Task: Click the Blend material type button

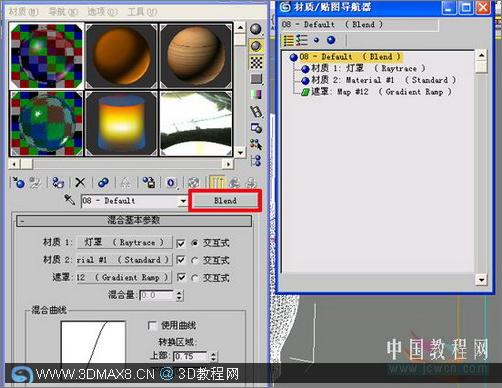Action: tap(225, 201)
